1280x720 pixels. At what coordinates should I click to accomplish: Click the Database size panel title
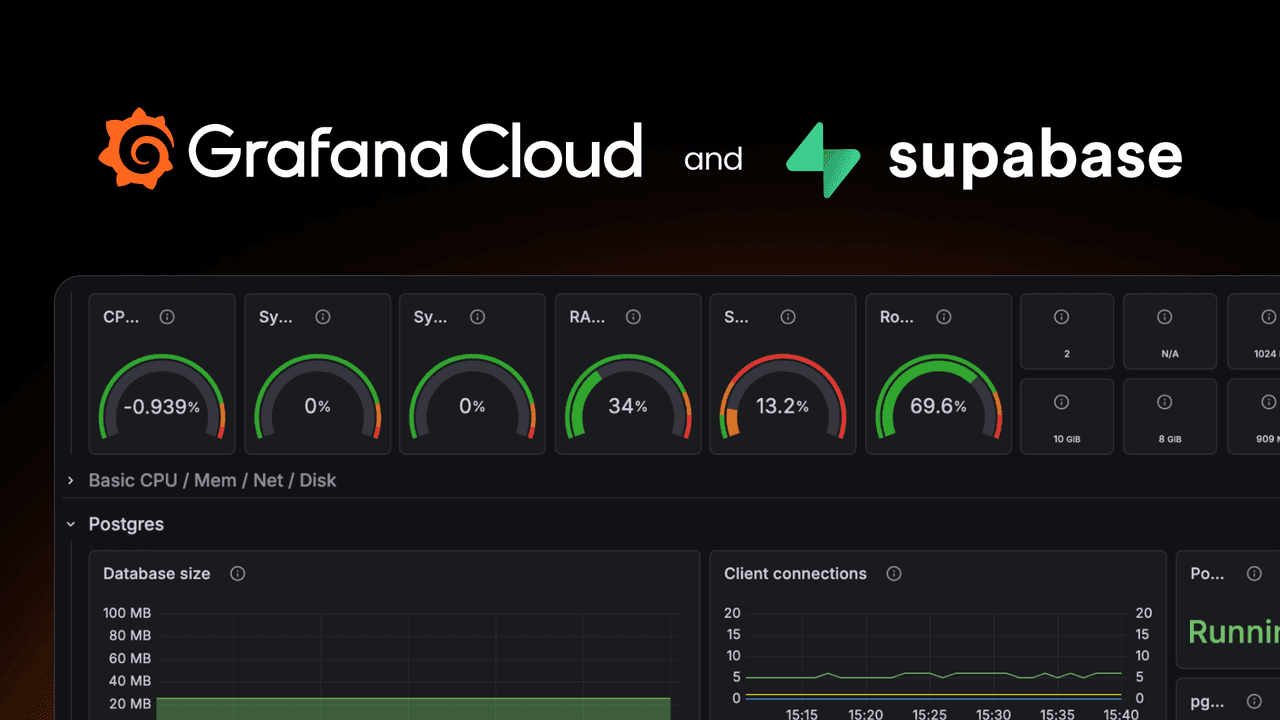157,574
